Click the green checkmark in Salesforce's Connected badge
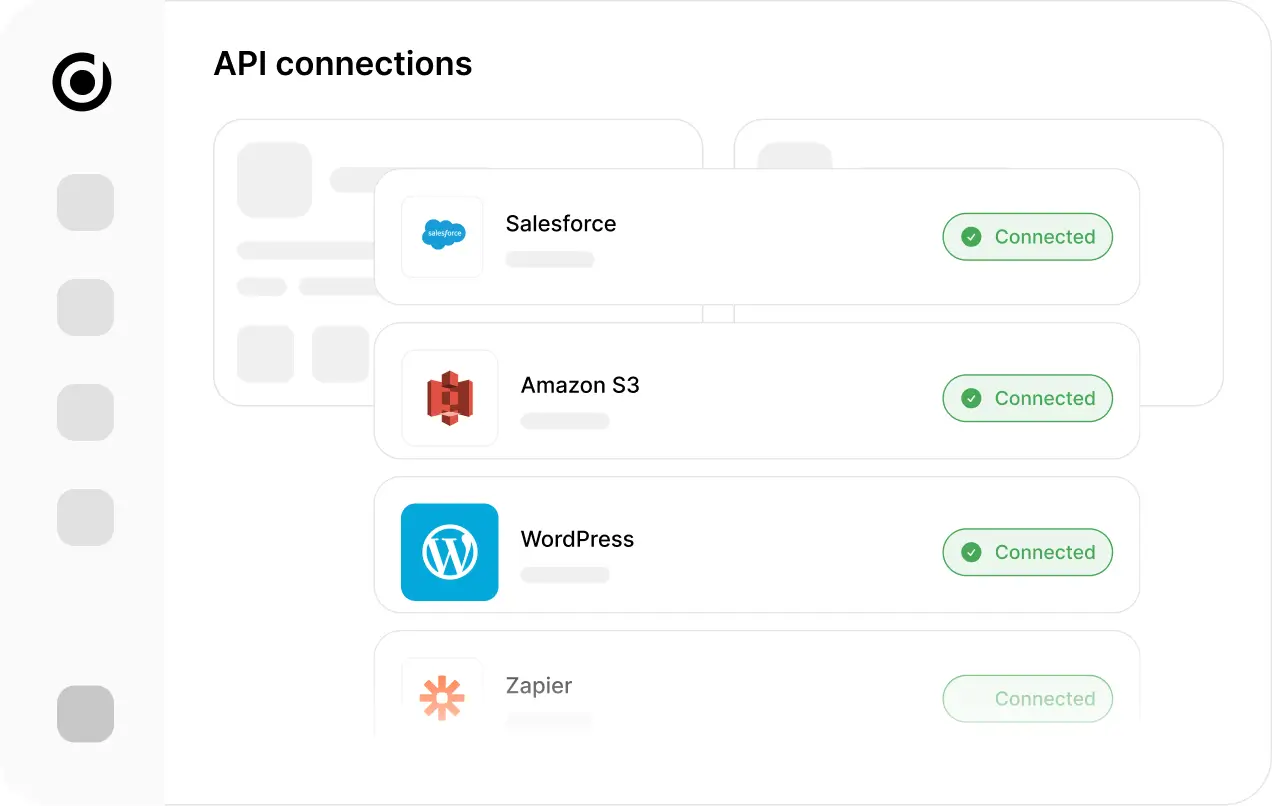 tap(971, 237)
